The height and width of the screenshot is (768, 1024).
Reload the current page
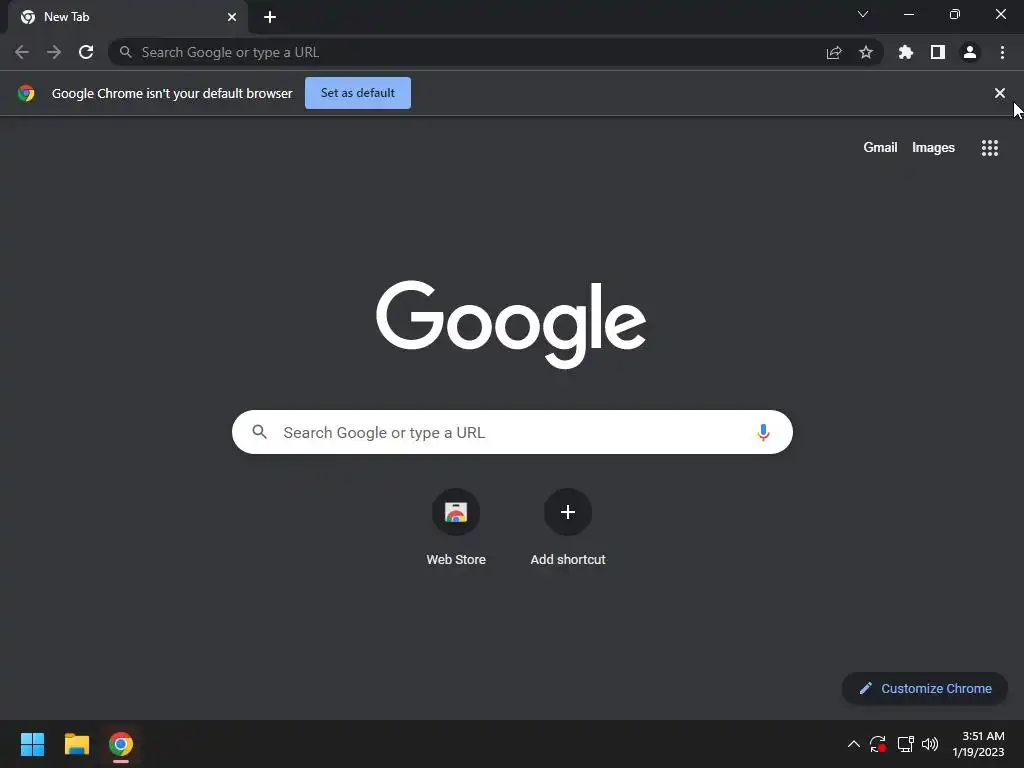[86, 52]
